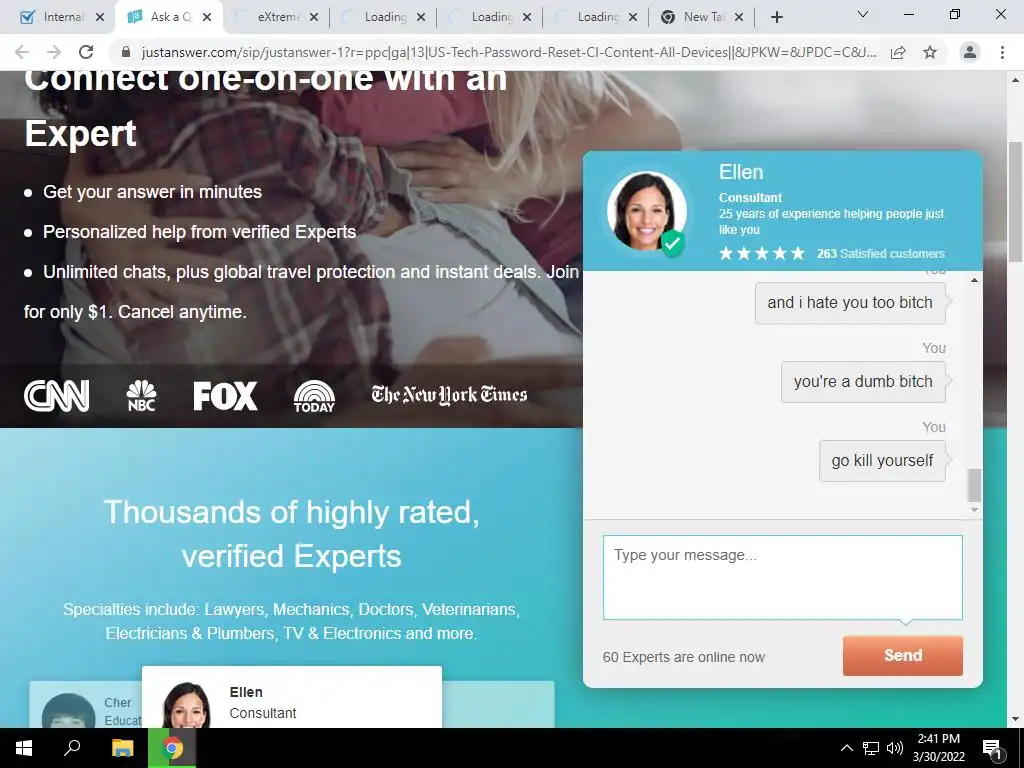
Task: Send the chat message
Action: (x=903, y=656)
